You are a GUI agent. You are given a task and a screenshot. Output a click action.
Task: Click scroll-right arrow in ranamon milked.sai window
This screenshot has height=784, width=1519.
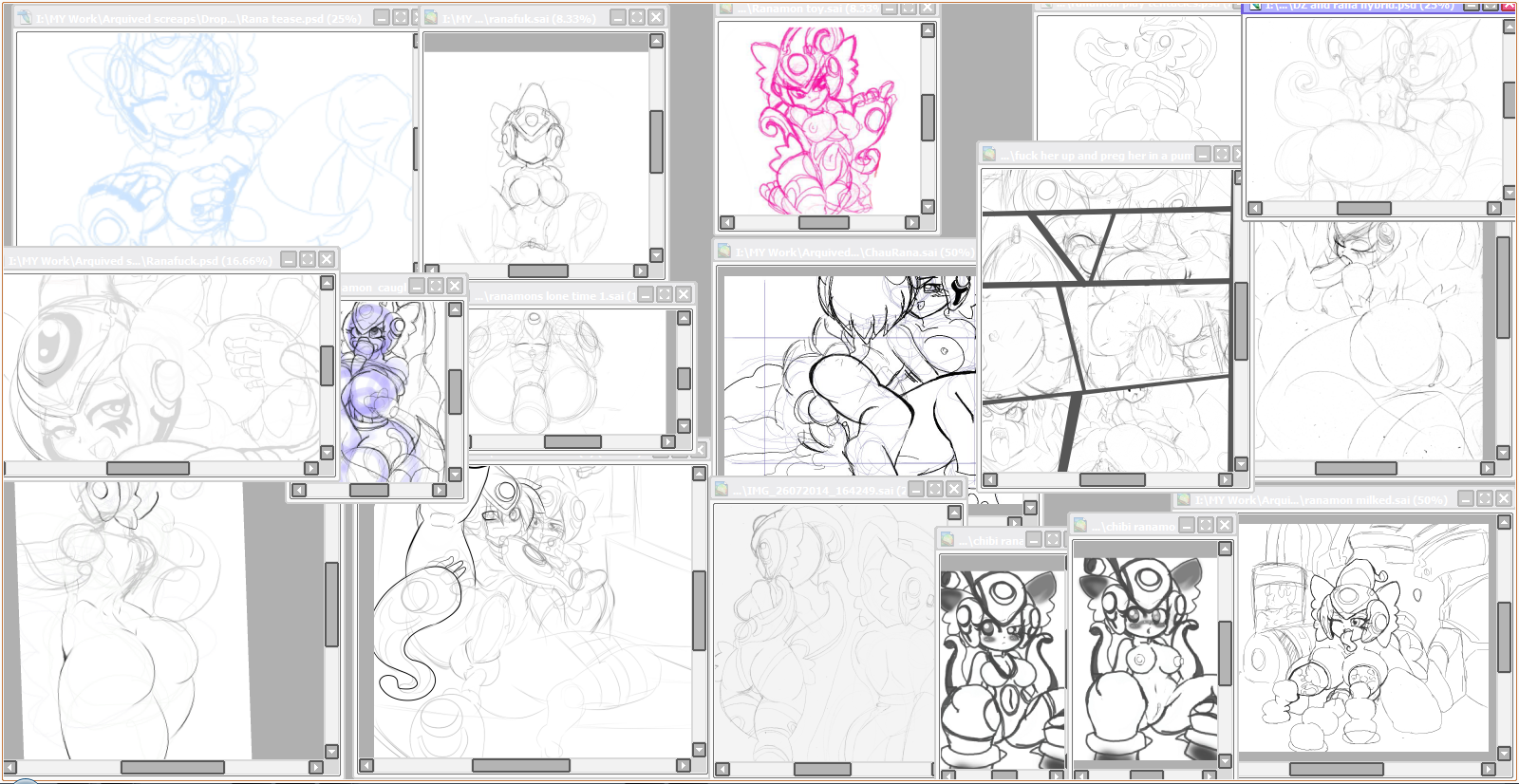click(1488, 769)
